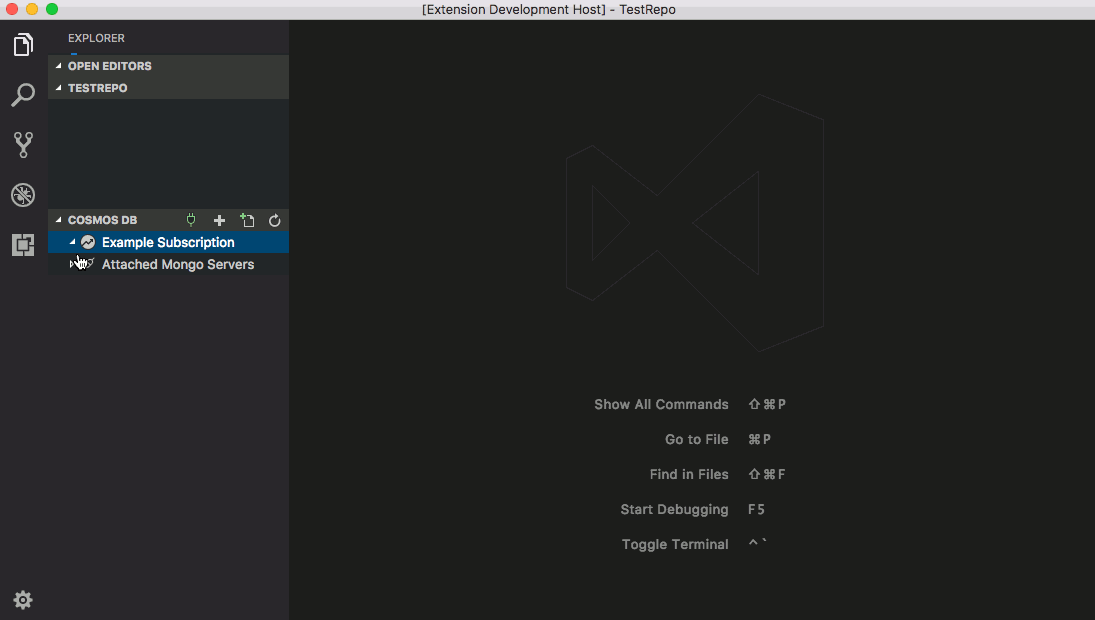Screen dimensions: 1095x620
Task: Click the EXPLORER title text
Action: tap(96, 38)
